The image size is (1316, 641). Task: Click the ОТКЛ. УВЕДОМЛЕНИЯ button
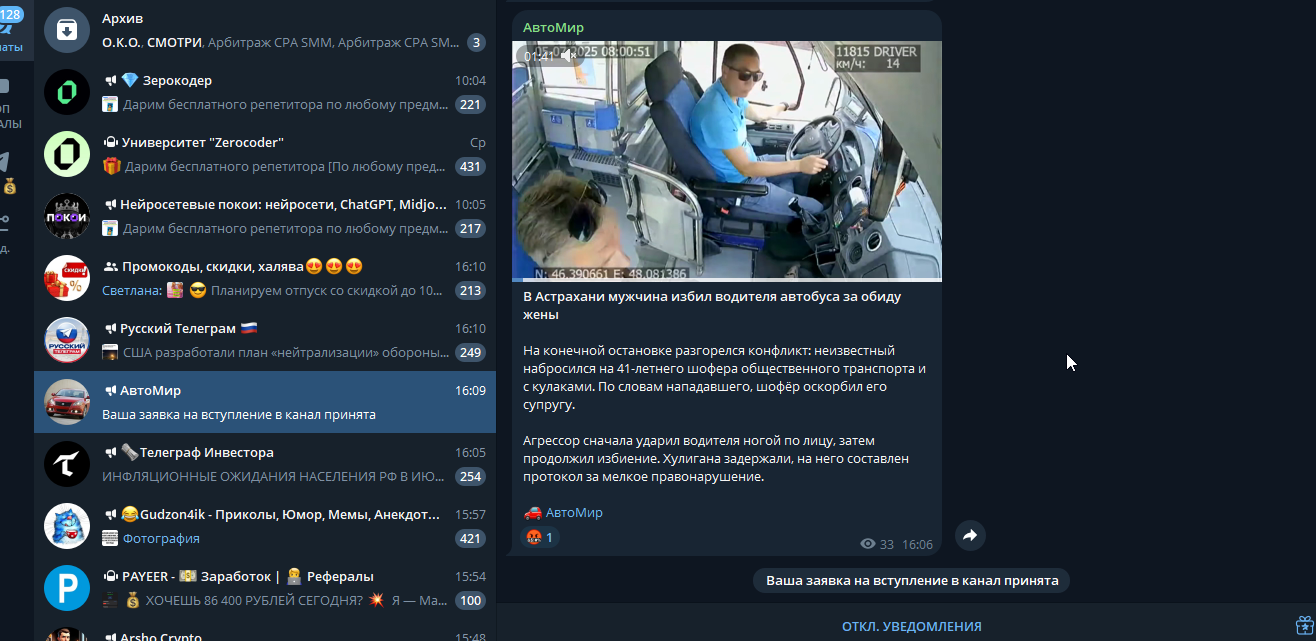(911, 626)
